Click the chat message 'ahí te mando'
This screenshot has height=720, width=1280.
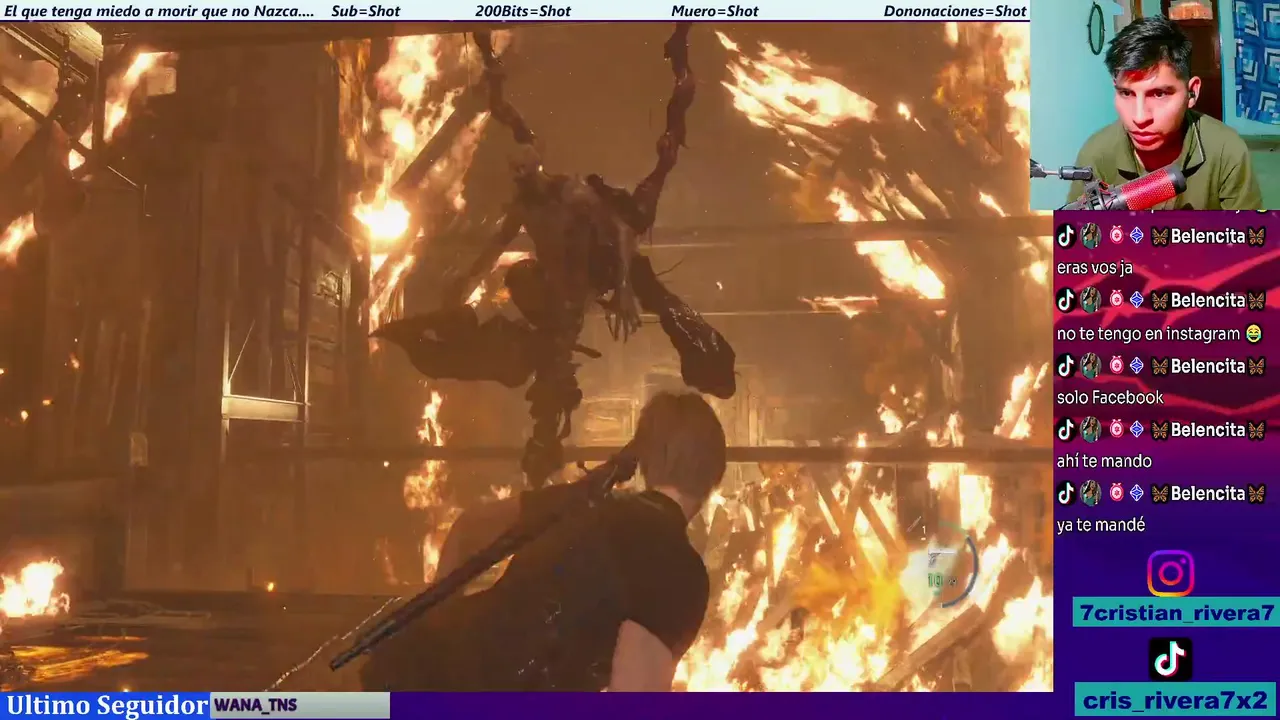point(1104,461)
